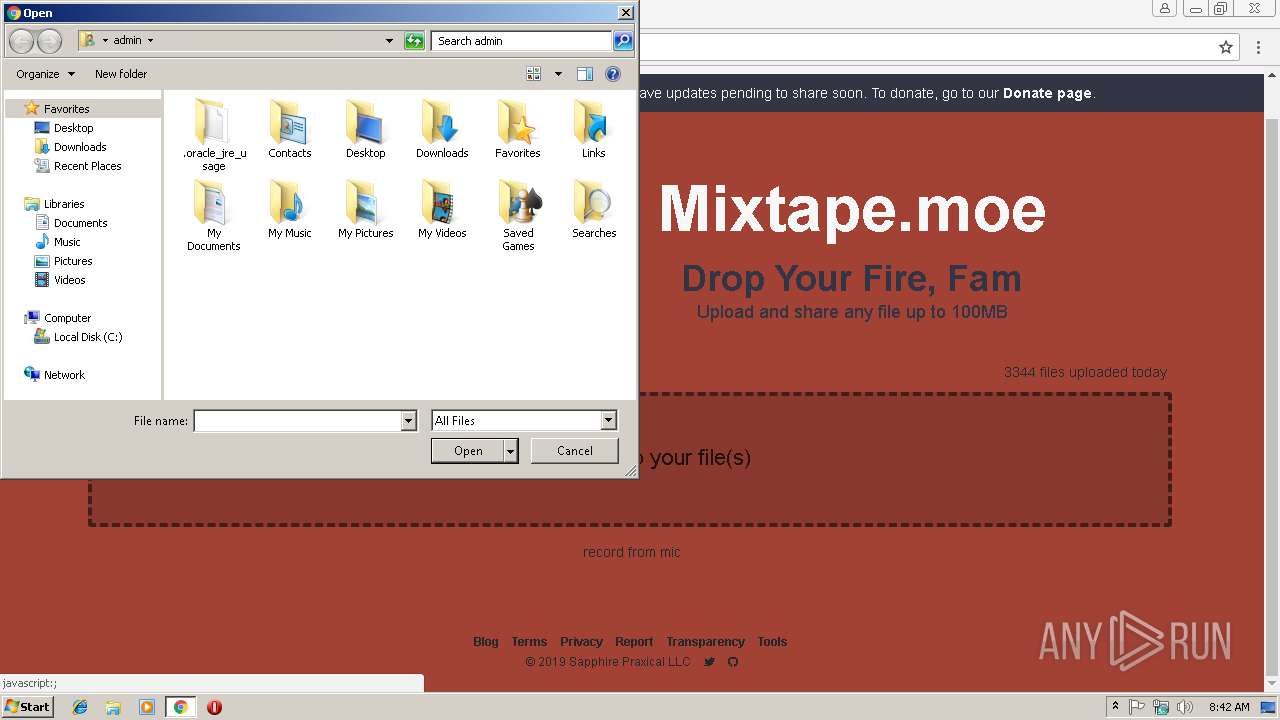Expand the address bar history dropdown
This screenshot has width=1280, height=720.
pyautogui.click(x=389, y=41)
